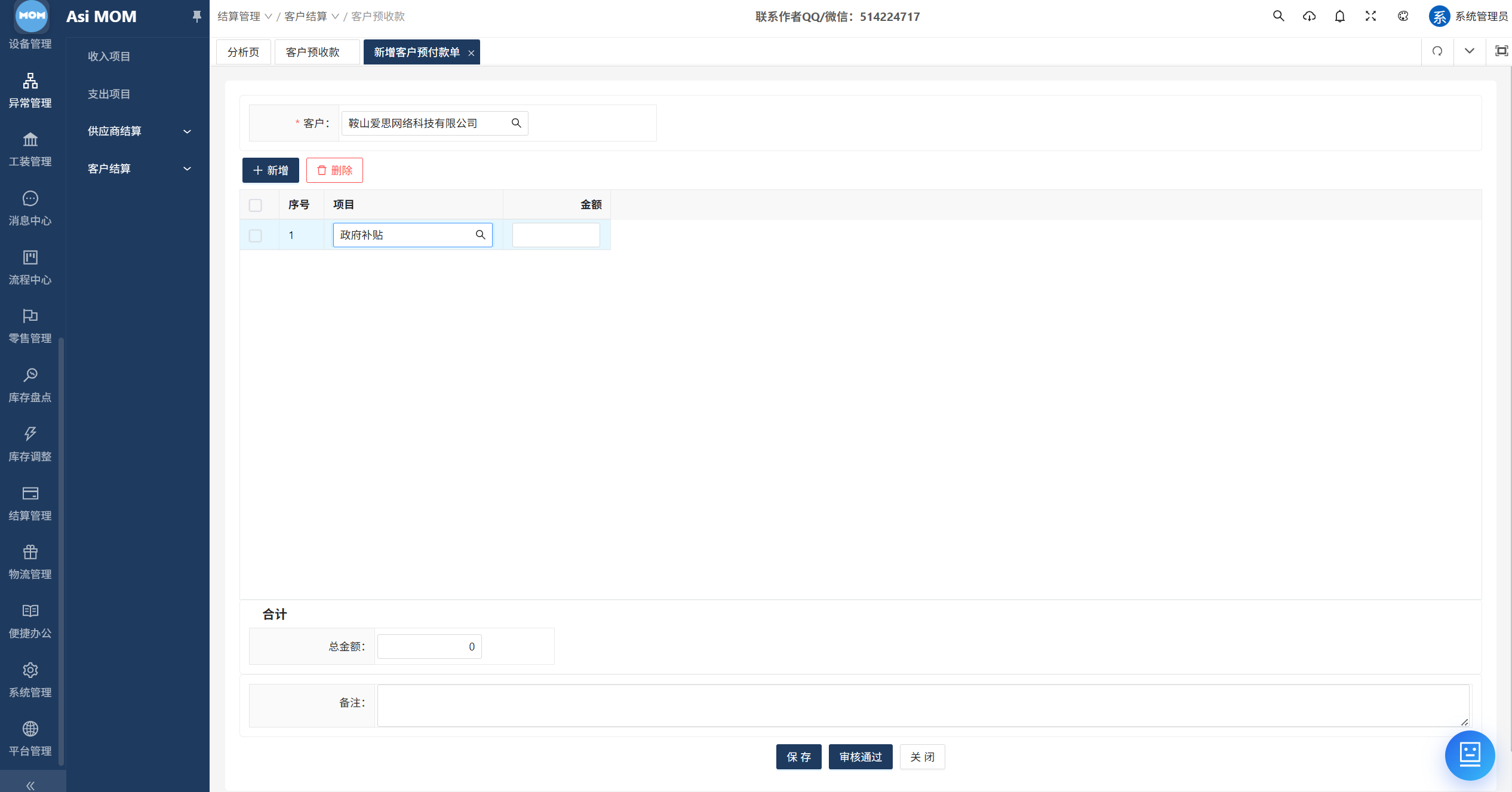This screenshot has height=792, width=1512.
Task: Toggle the select-all header checkbox
Action: tap(256, 205)
